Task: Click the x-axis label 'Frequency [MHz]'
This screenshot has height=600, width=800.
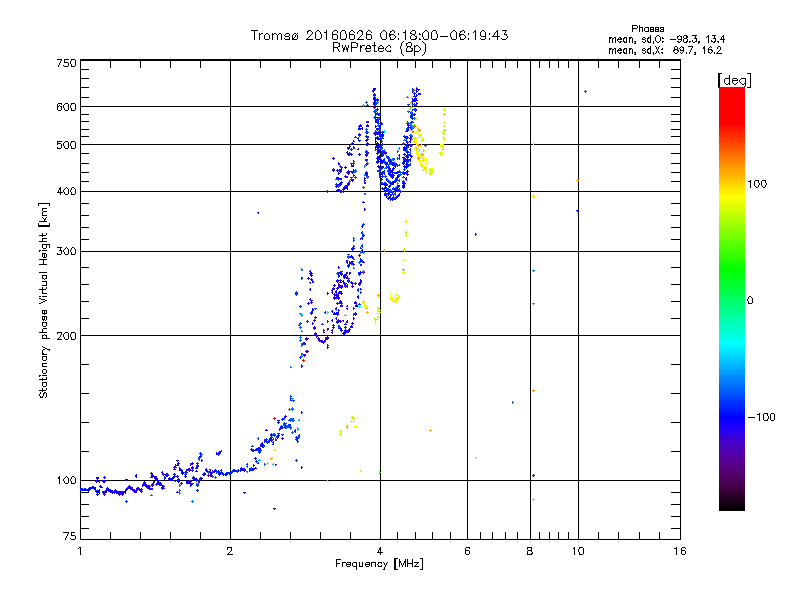Action: pyautogui.click(x=379, y=564)
